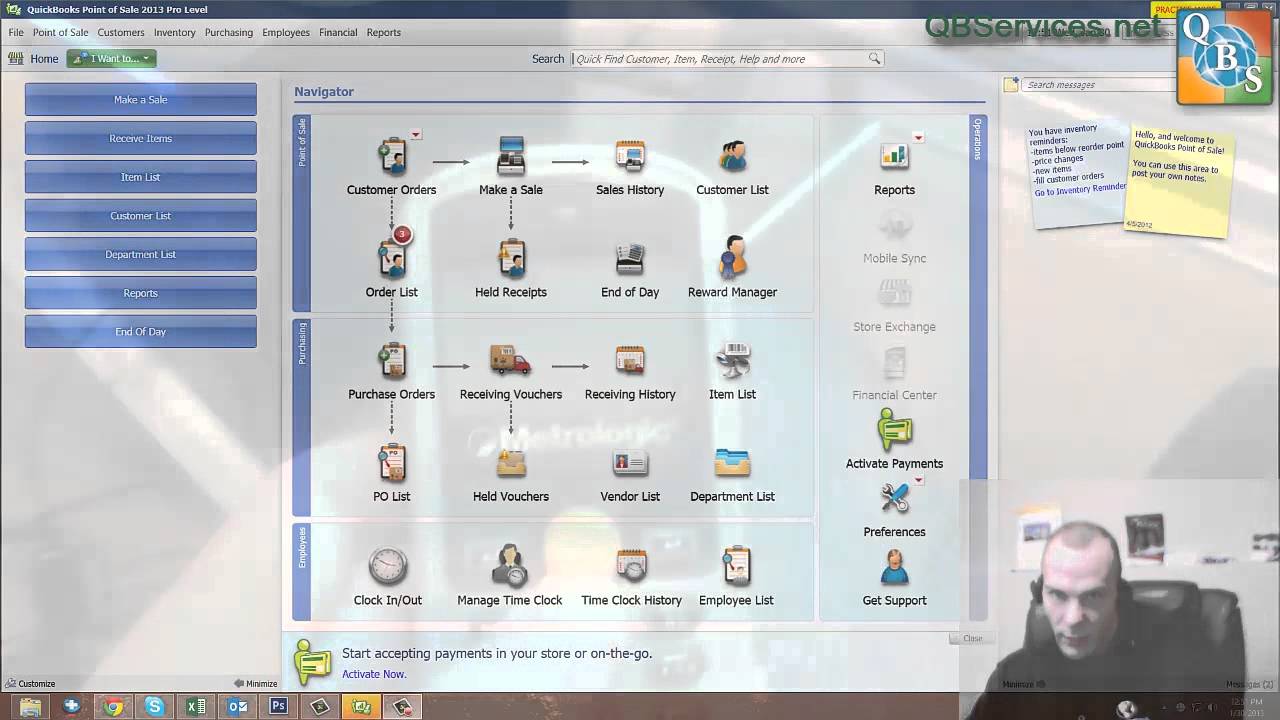
Task: Go to Home in the toolbar
Action: click(x=34, y=59)
